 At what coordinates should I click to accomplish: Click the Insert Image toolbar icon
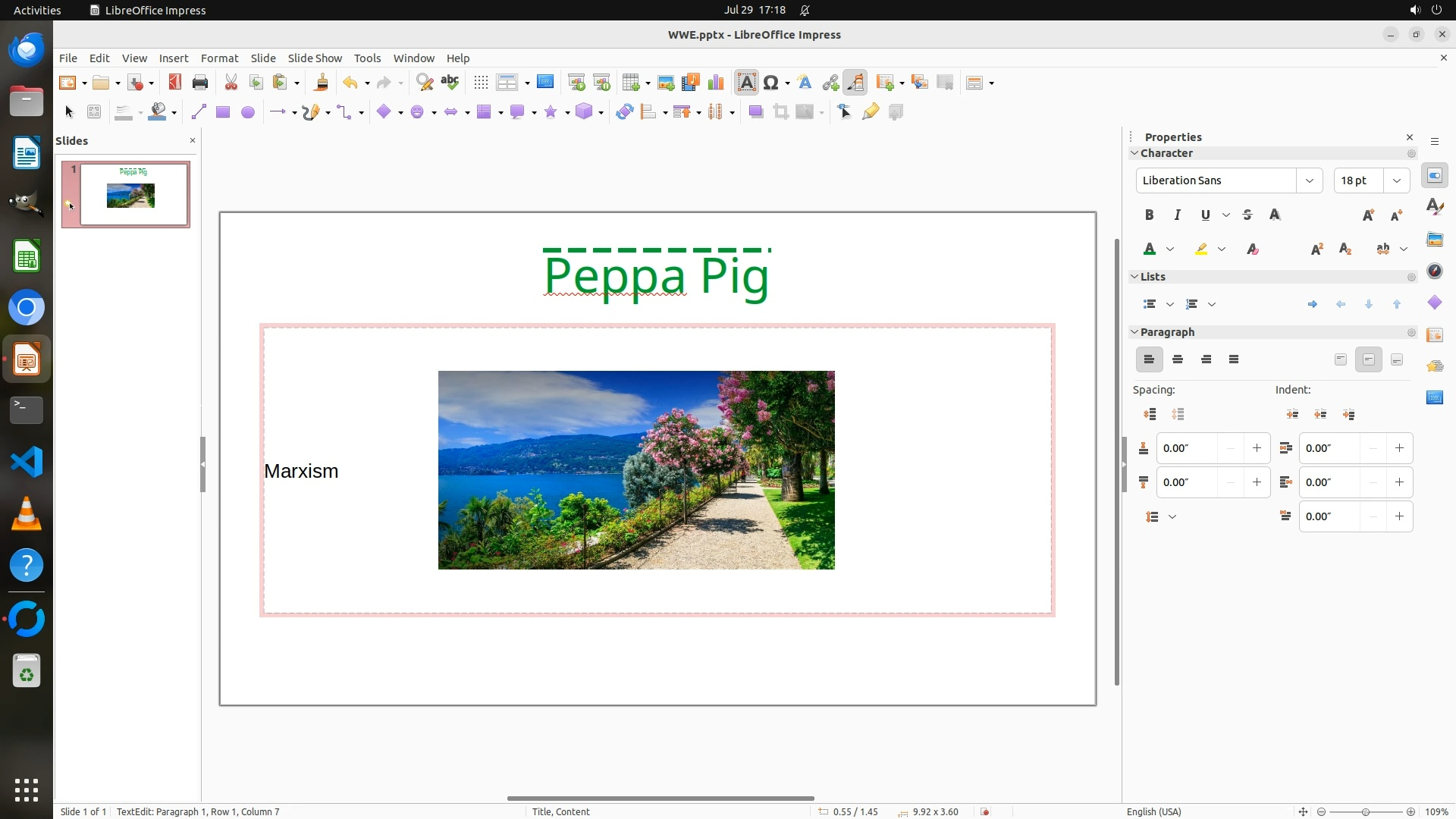pyautogui.click(x=666, y=83)
